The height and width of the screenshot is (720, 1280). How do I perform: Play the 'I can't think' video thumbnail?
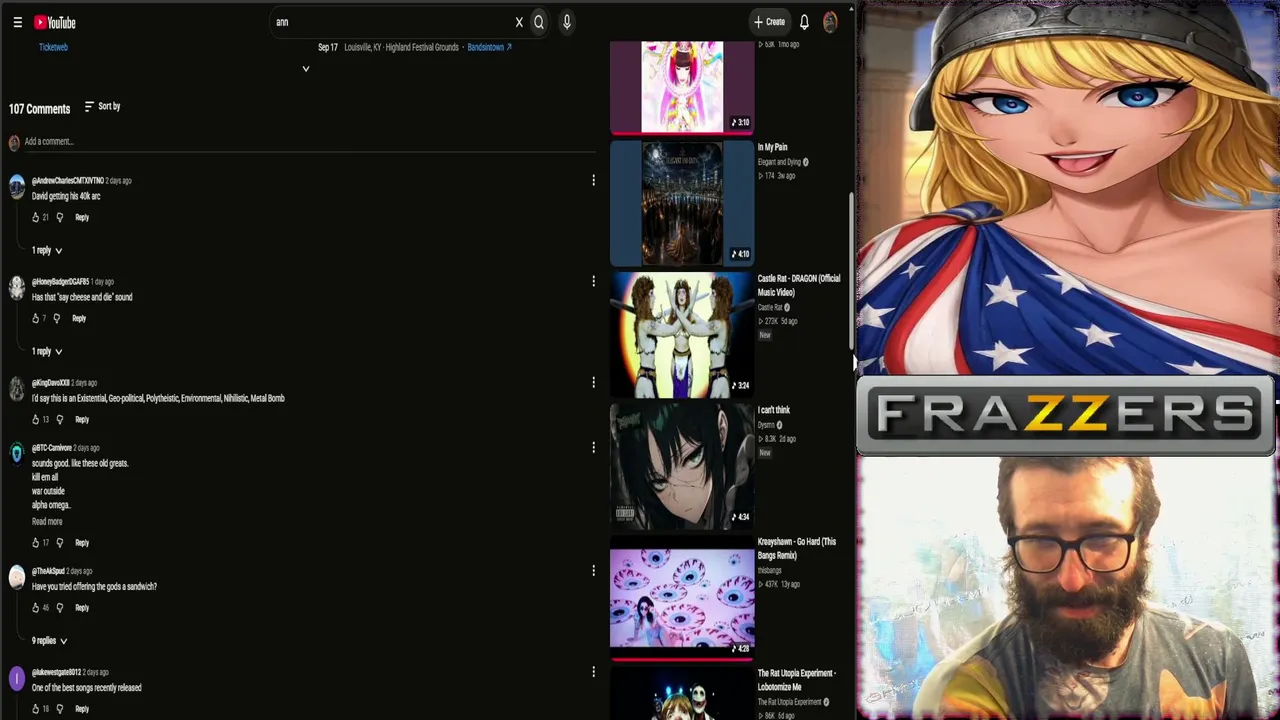pos(682,466)
